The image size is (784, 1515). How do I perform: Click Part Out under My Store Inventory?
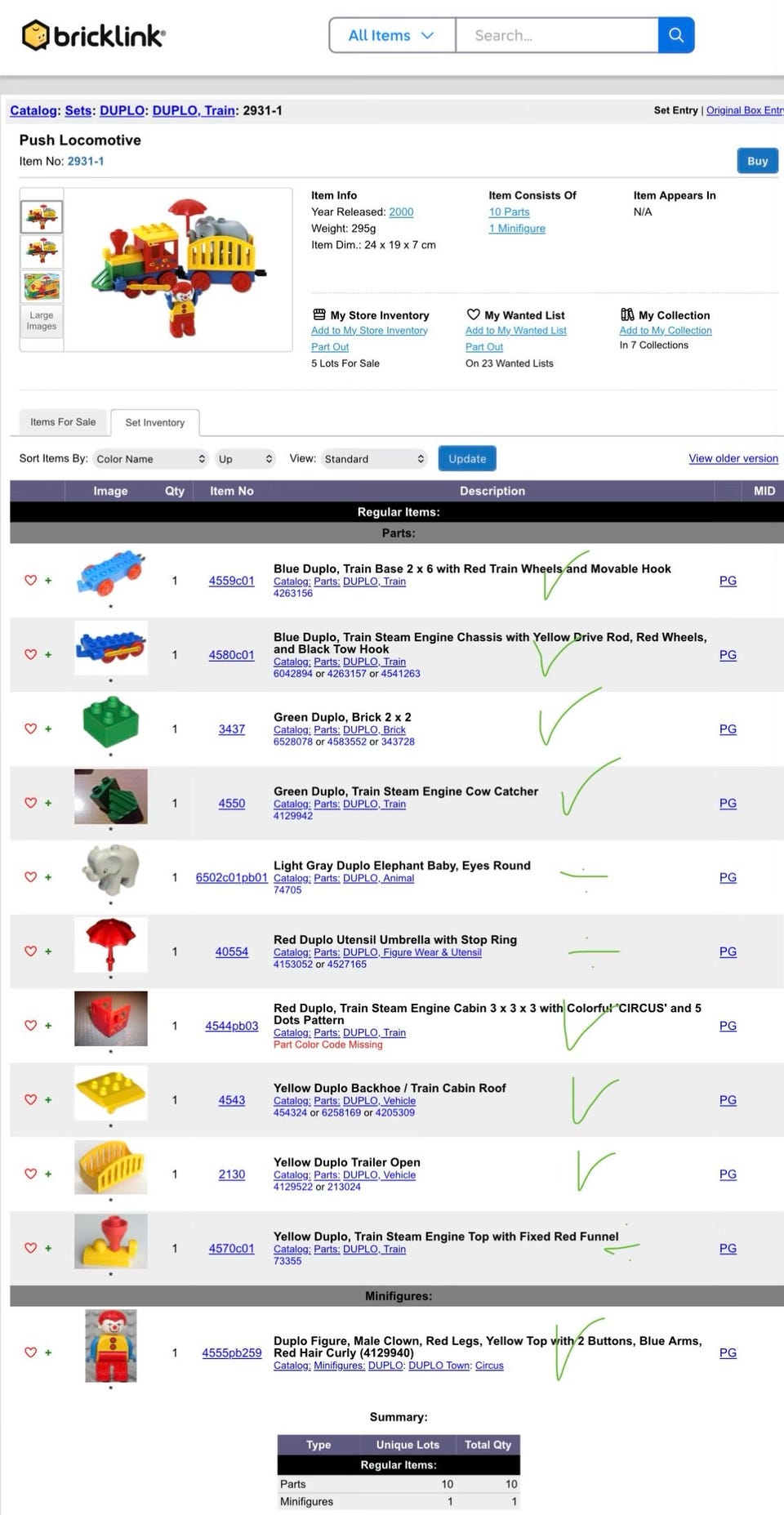(330, 347)
